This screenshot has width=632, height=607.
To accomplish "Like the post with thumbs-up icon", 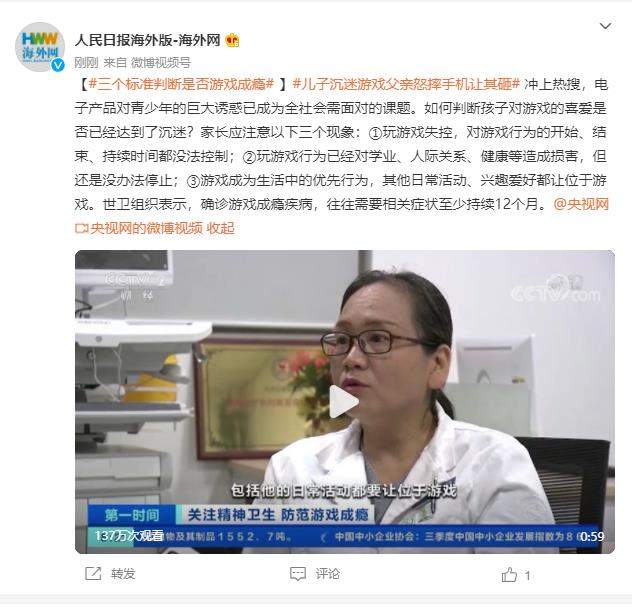I will 509,575.
